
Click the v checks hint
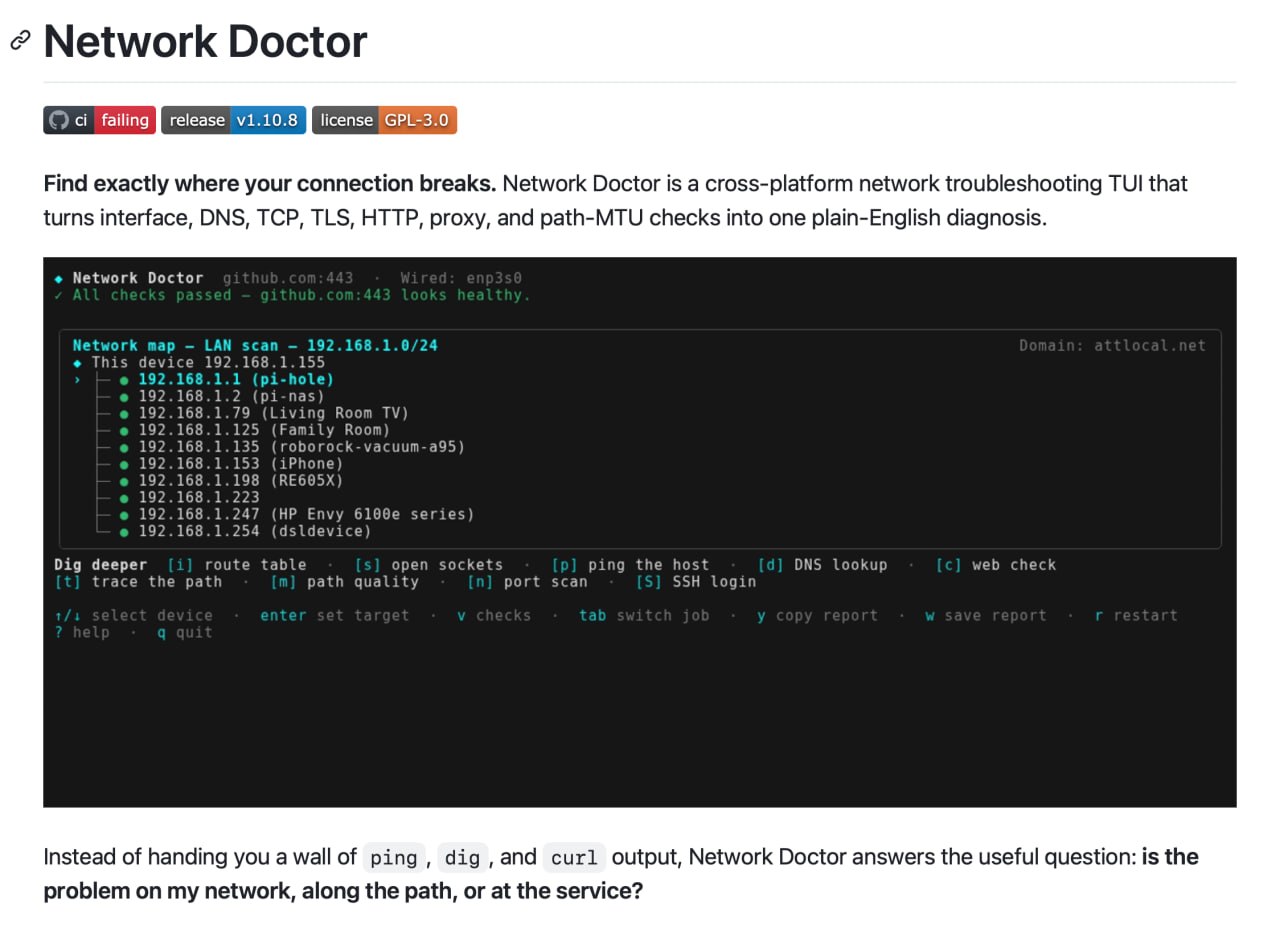(494, 616)
